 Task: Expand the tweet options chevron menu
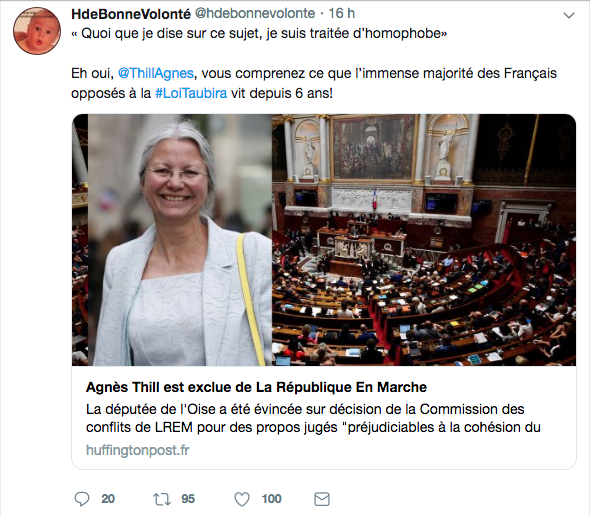click(x=569, y=15)
